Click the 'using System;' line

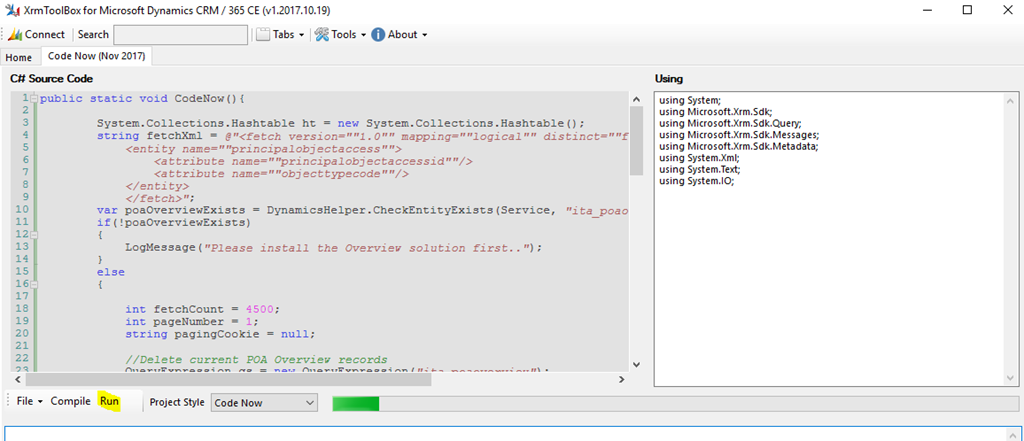coord(690,101)
